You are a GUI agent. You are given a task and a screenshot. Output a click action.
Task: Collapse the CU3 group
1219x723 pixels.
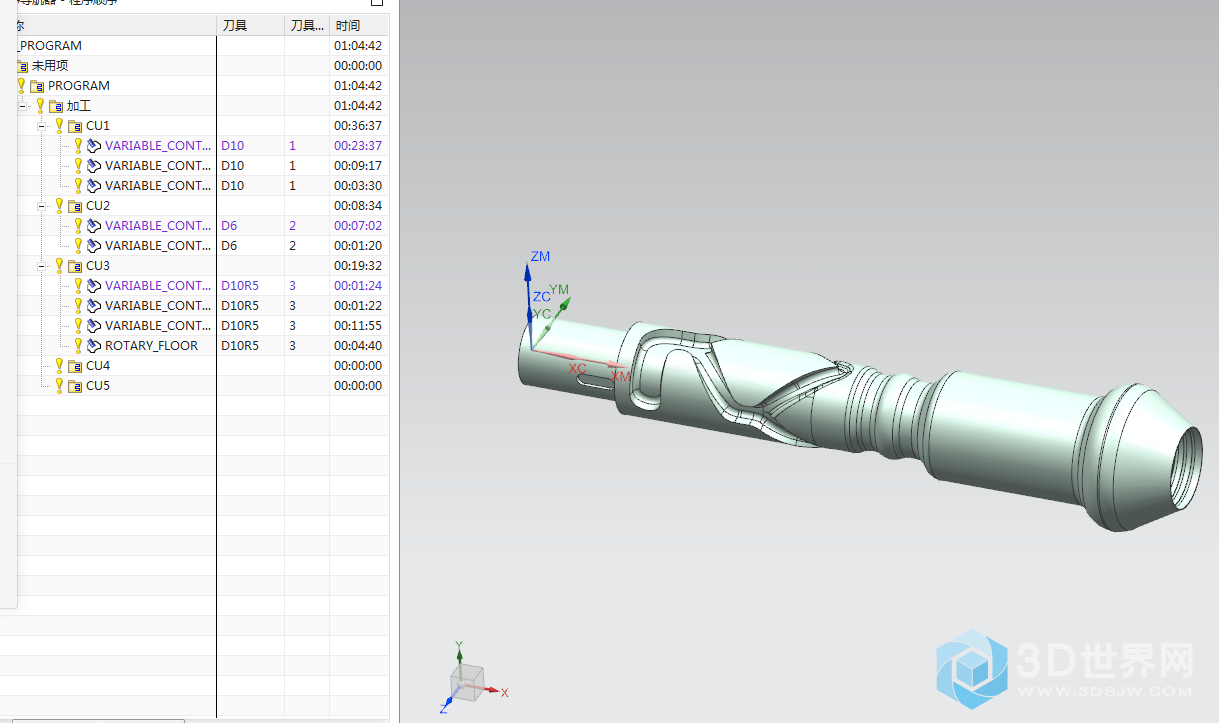click(x=42, y=266)
